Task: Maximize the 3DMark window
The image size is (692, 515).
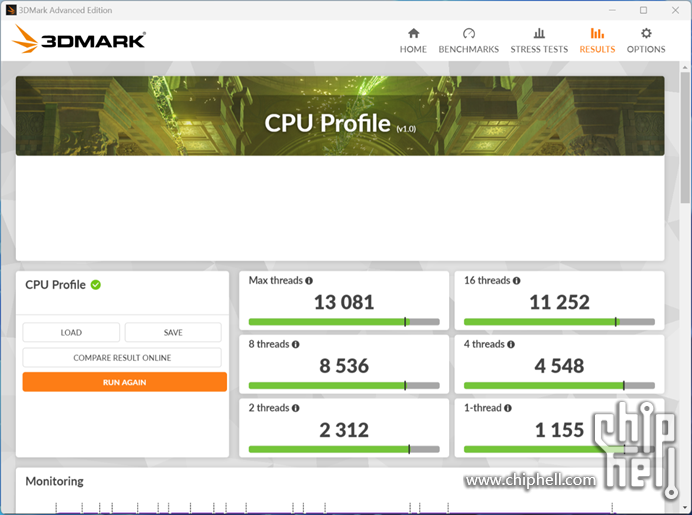Action: point(643,10)
